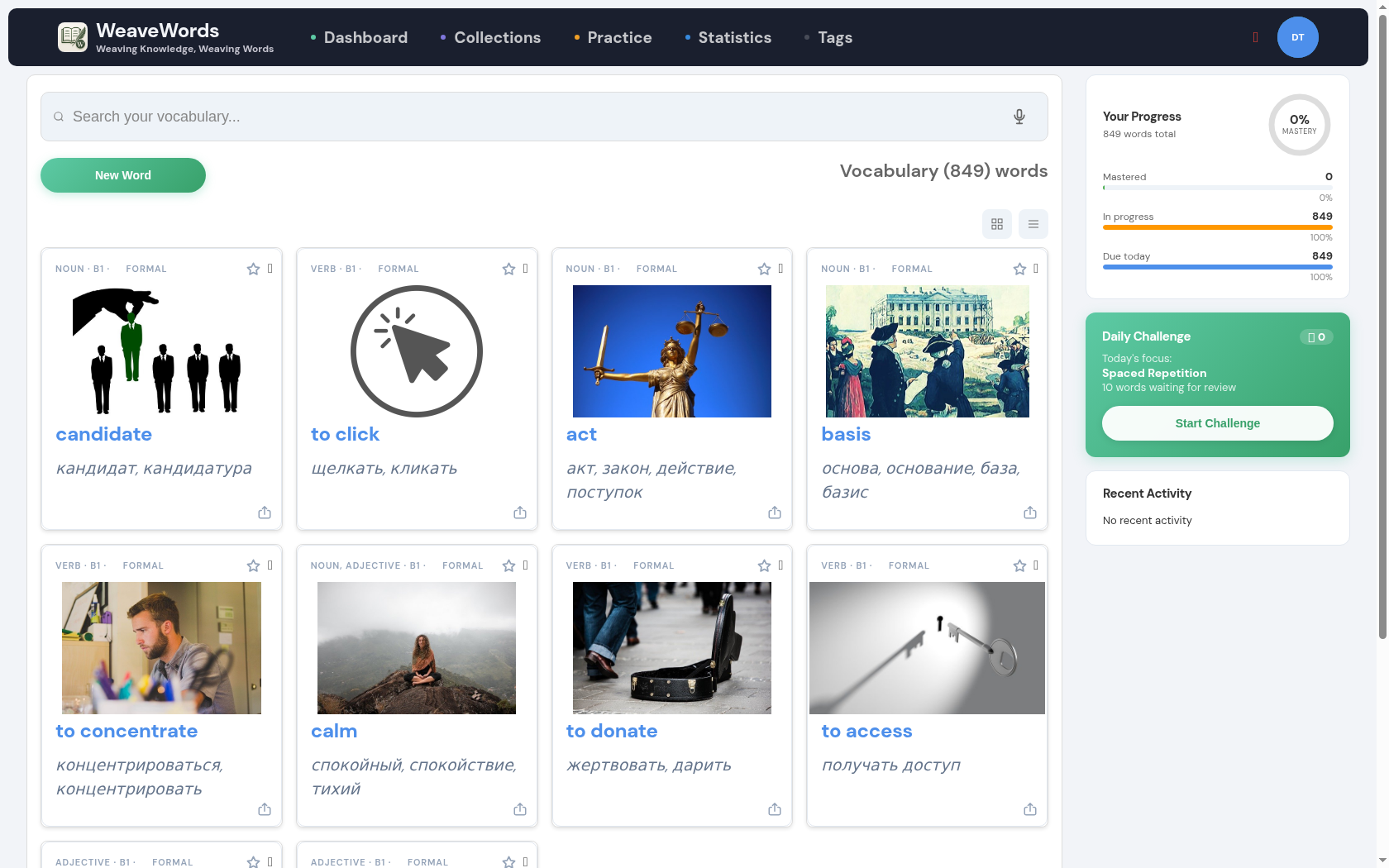Viewport: 1389px width, 868px height.
Task: Star the word candidate as favorite
Action: [x=253, y=269]
